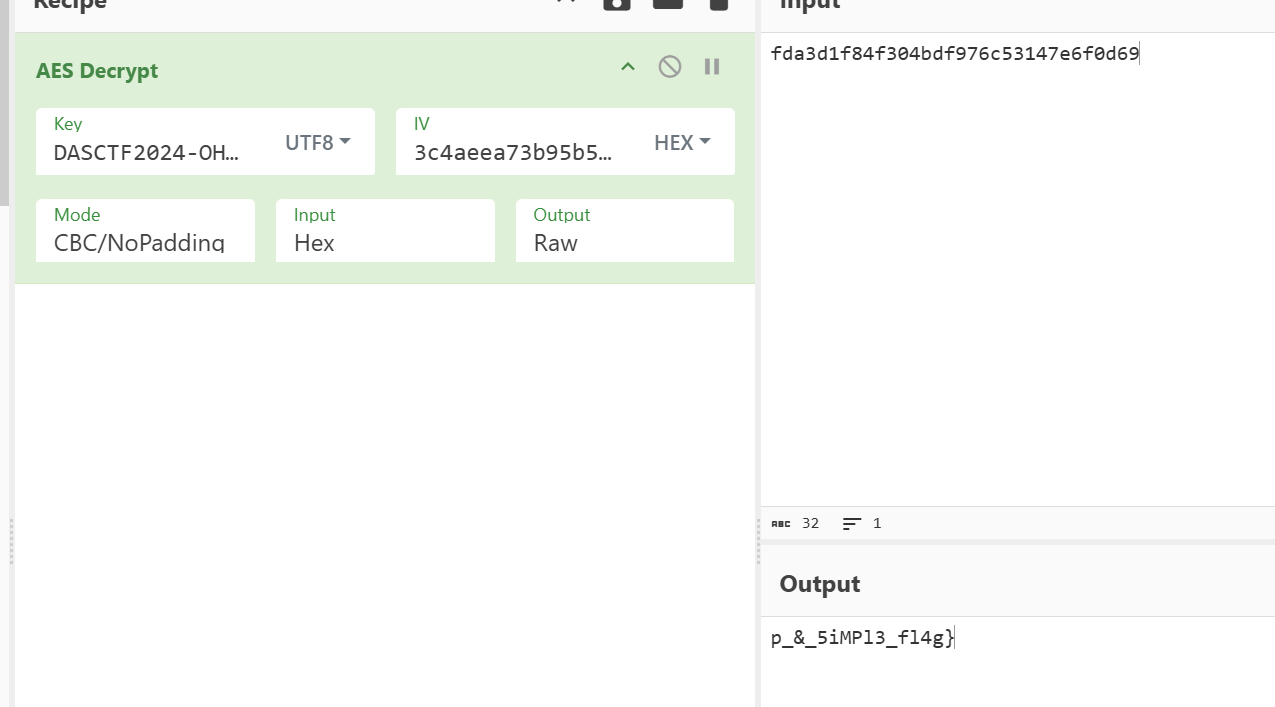Click the load recipe folder icon
1275x707 pixels.
coord(668,4)
